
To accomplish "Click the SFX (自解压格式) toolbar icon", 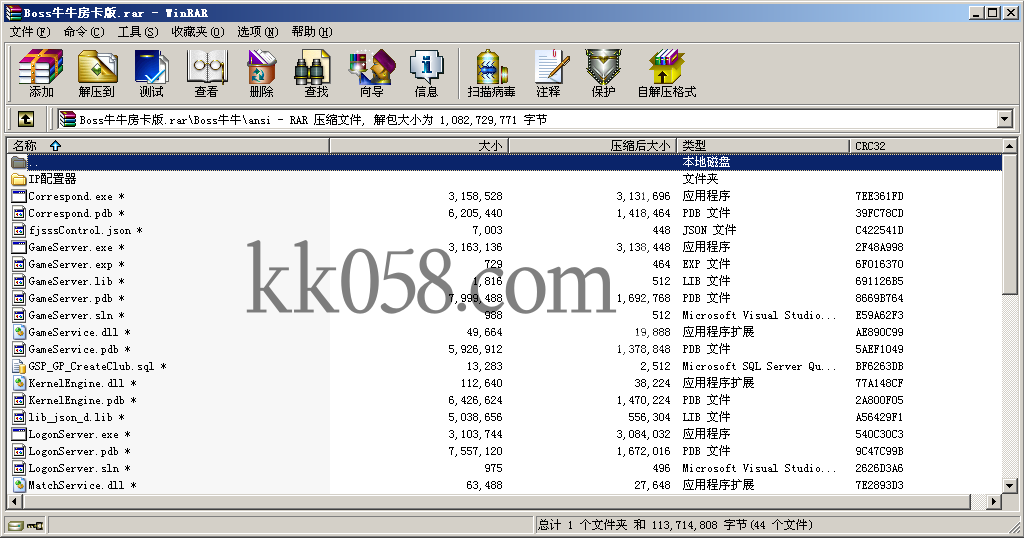I will pos(667,73).
